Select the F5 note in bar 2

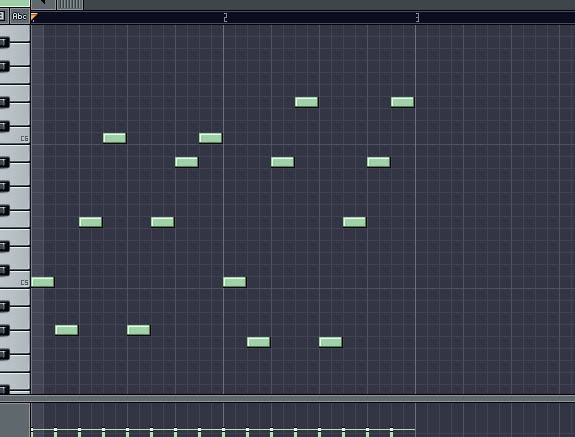click(x=355, y=222)
